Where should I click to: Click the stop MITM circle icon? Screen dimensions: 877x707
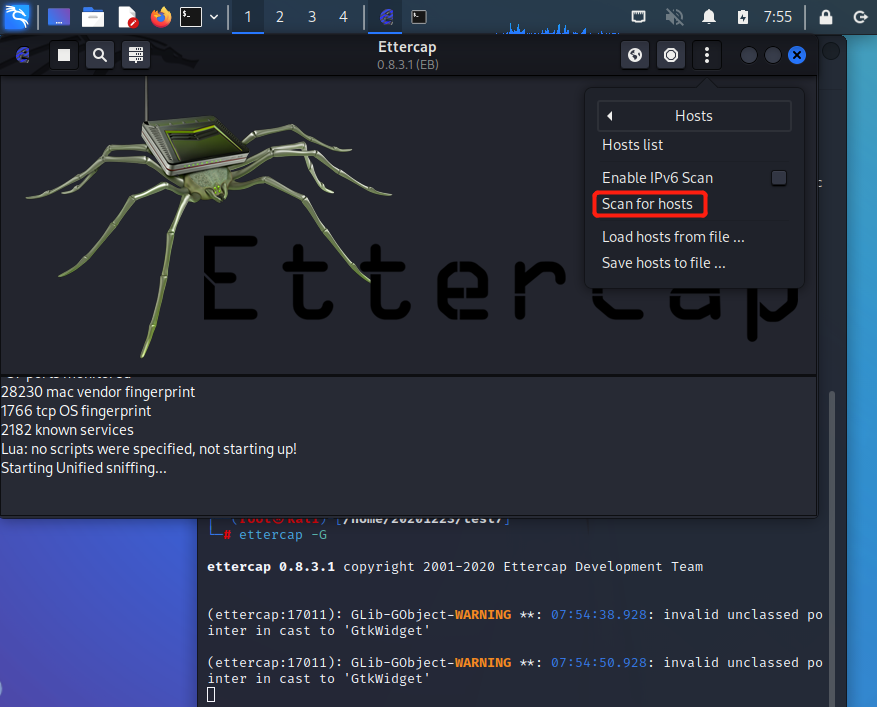[671, 55]
